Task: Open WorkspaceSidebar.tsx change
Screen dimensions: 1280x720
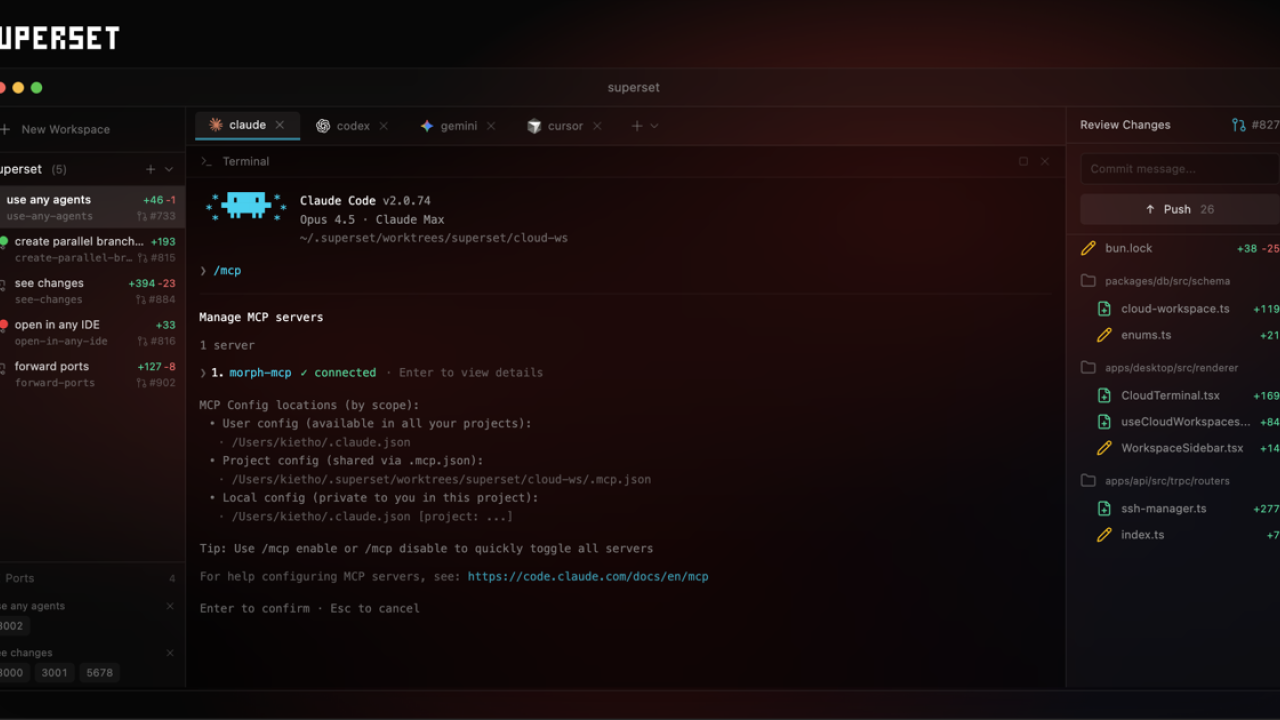Action: (x=1182, y=448)
